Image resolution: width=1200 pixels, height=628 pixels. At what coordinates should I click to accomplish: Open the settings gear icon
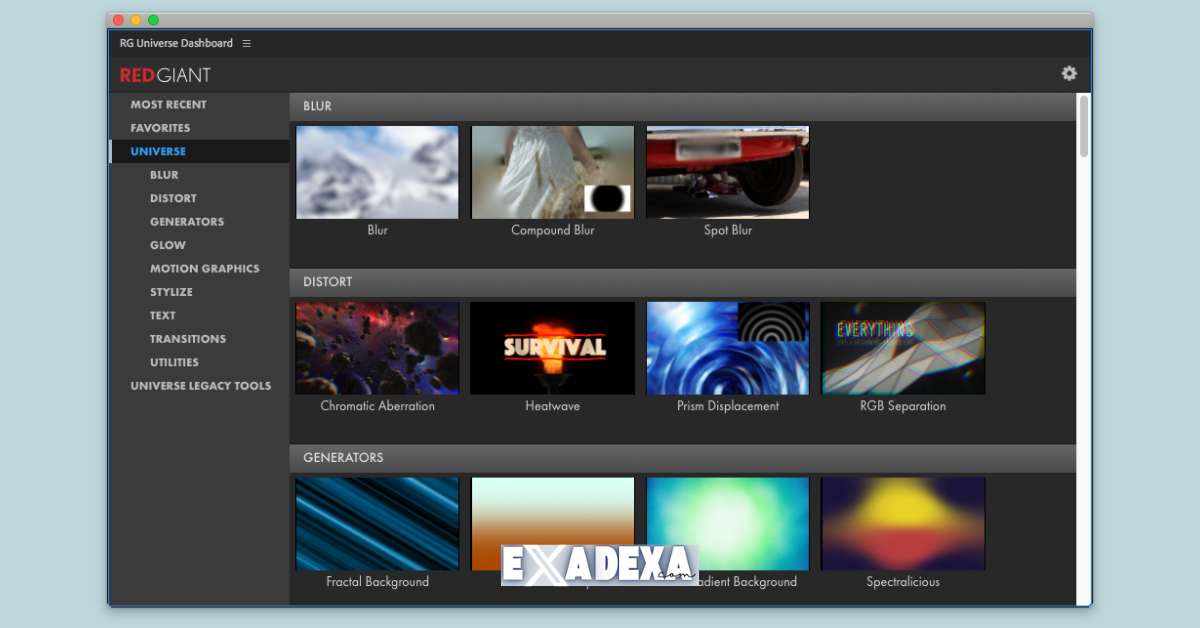[x=1069, y=73]
